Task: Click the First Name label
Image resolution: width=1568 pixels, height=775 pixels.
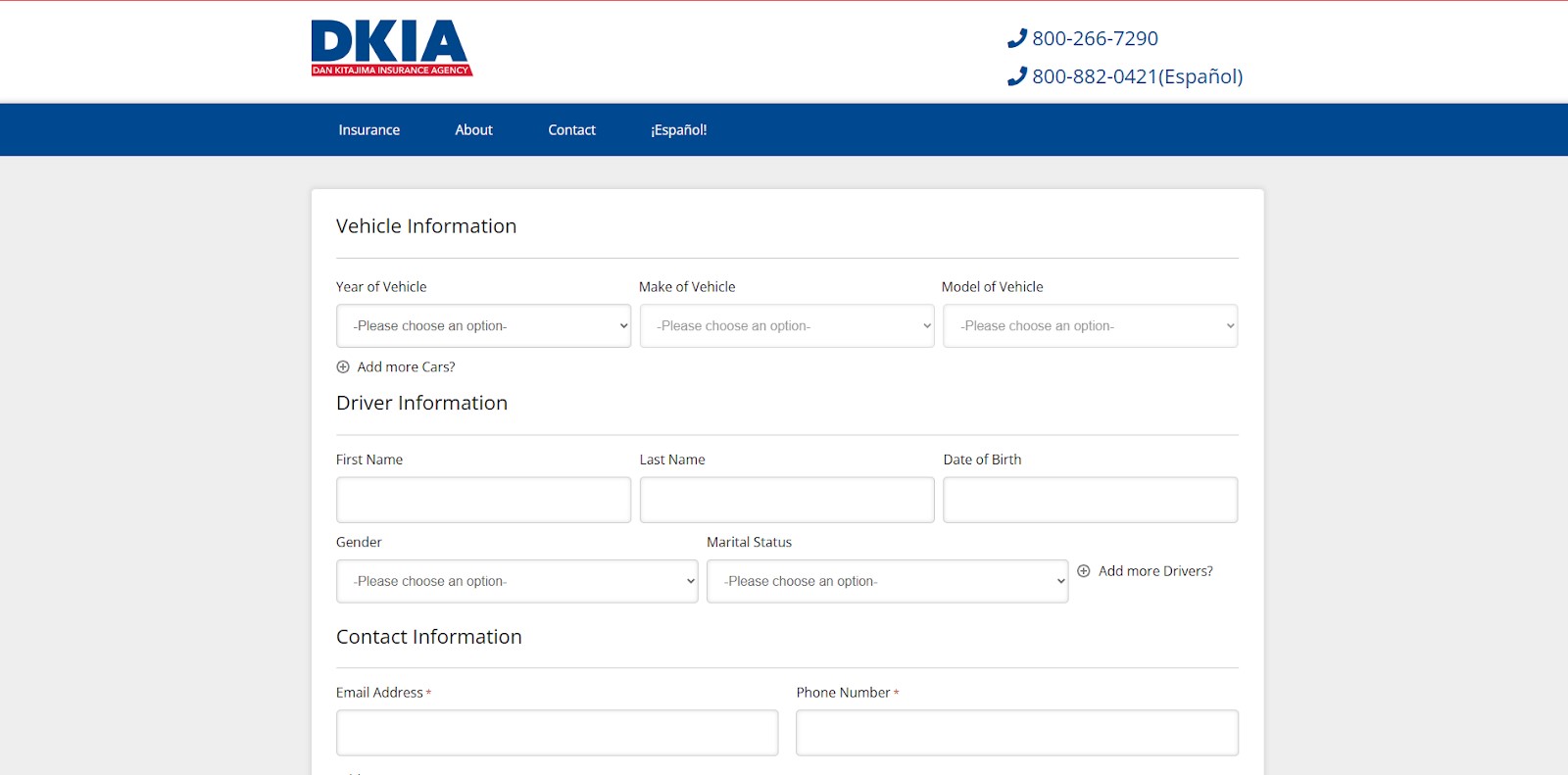Action: click(369, 460)
